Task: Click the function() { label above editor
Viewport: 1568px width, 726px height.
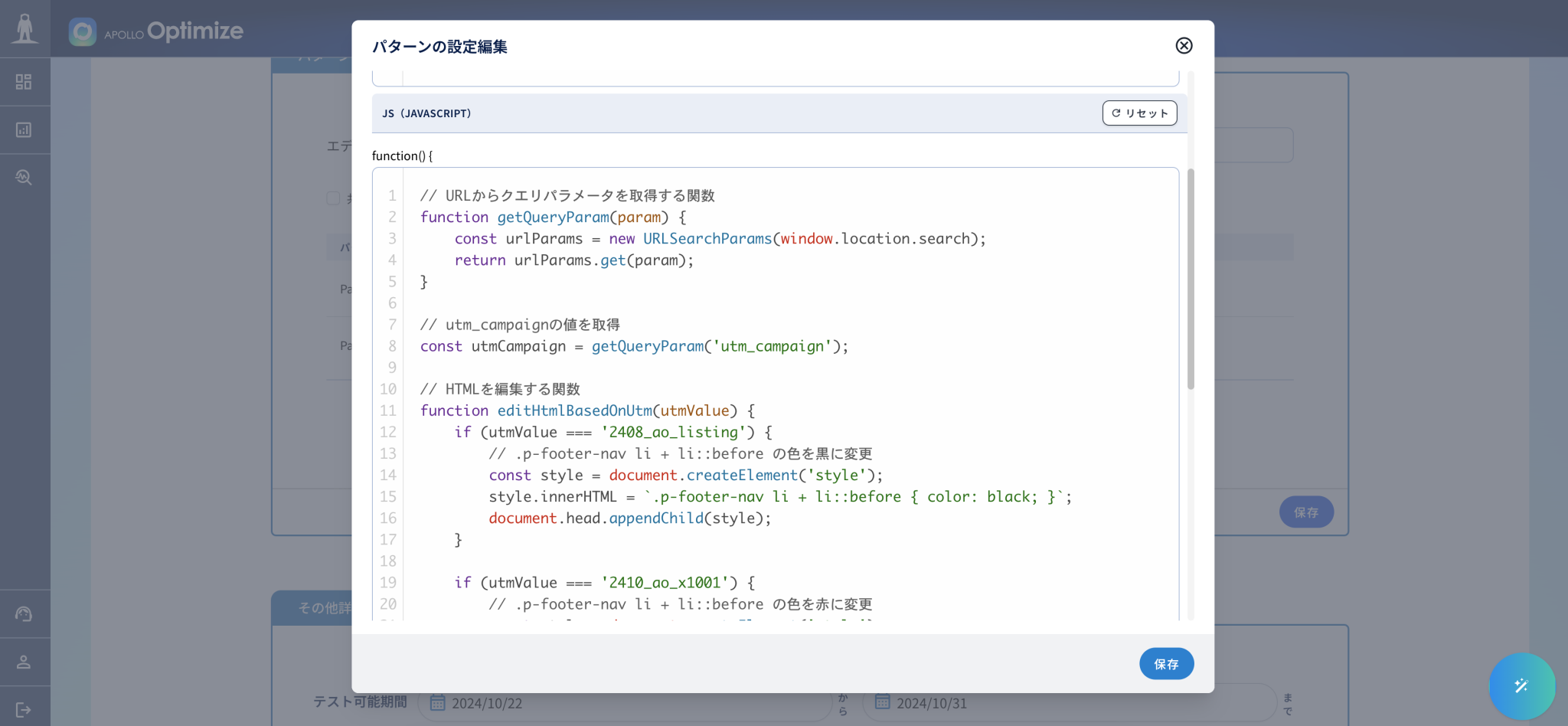Action: coord(401,155)
